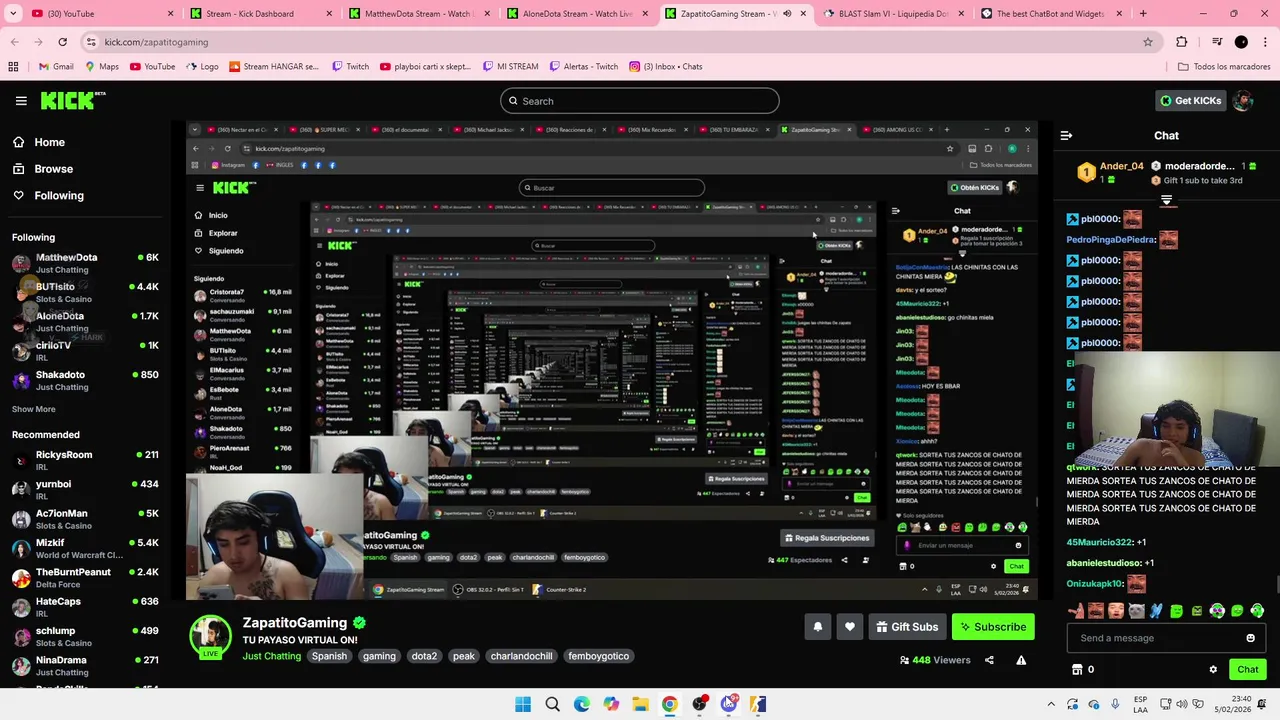The image size is (1280, 720).
Task: Click the femboygotico tag
Action: pos(598,656)
